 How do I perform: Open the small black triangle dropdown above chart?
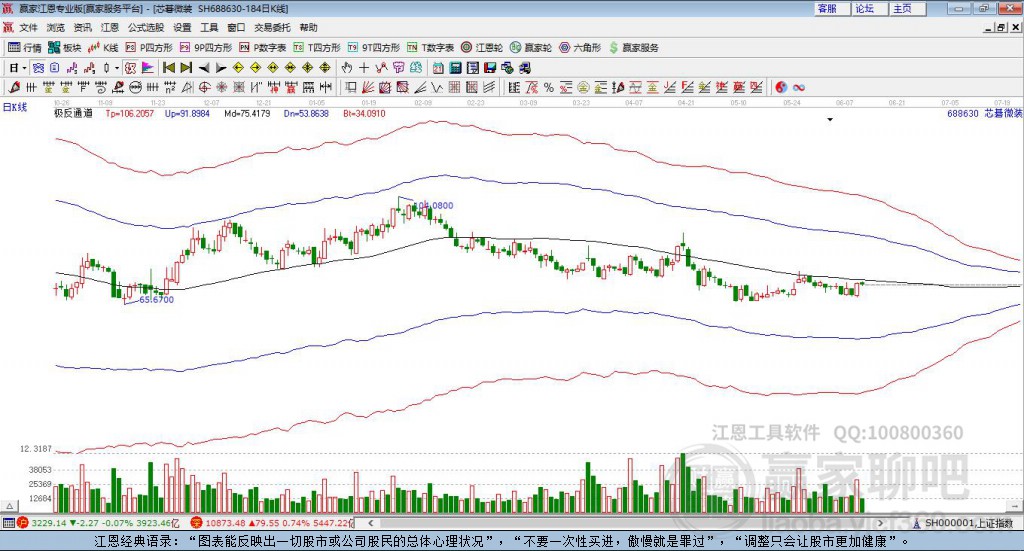829,120
